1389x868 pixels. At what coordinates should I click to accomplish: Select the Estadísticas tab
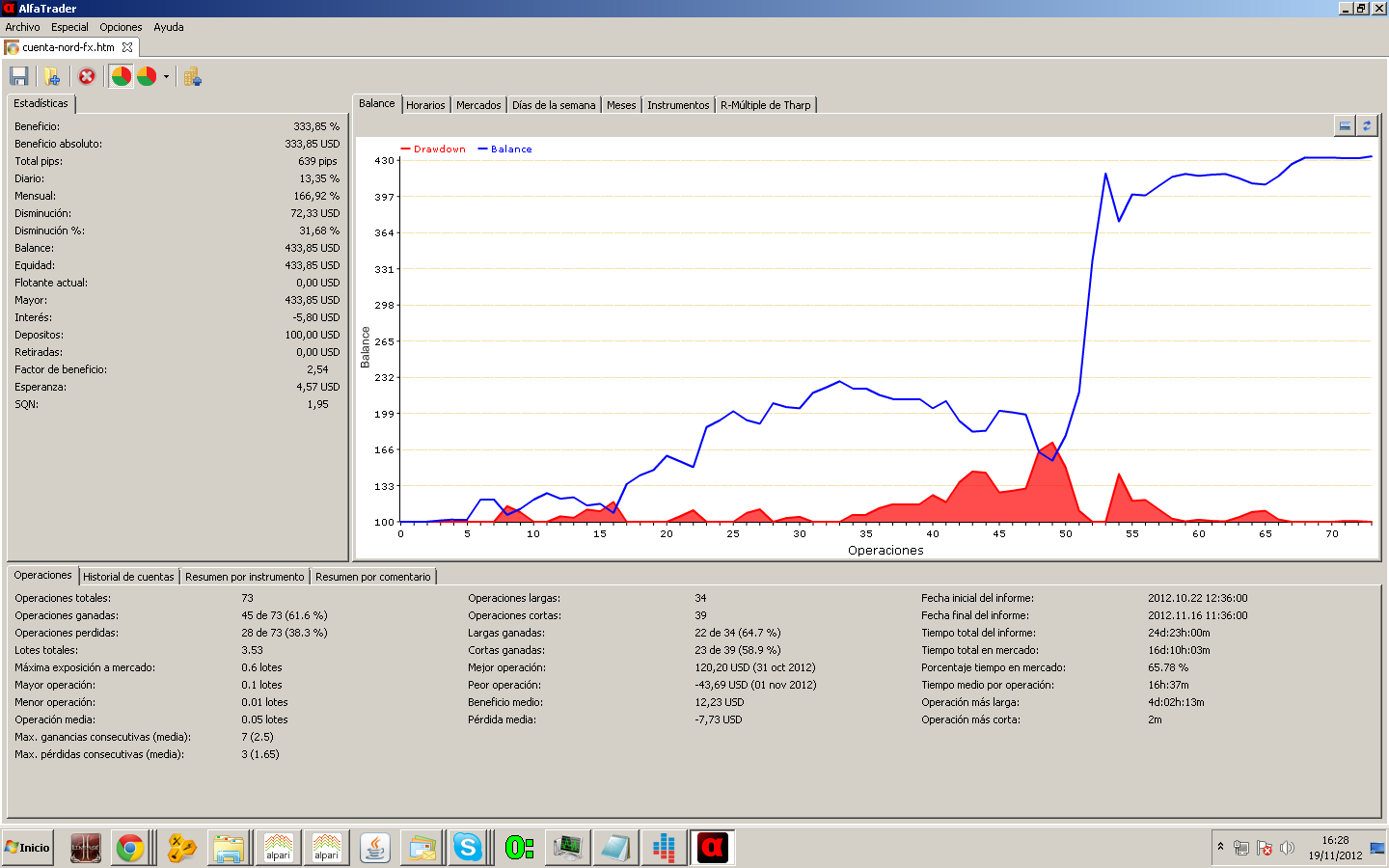click(41, 103)
